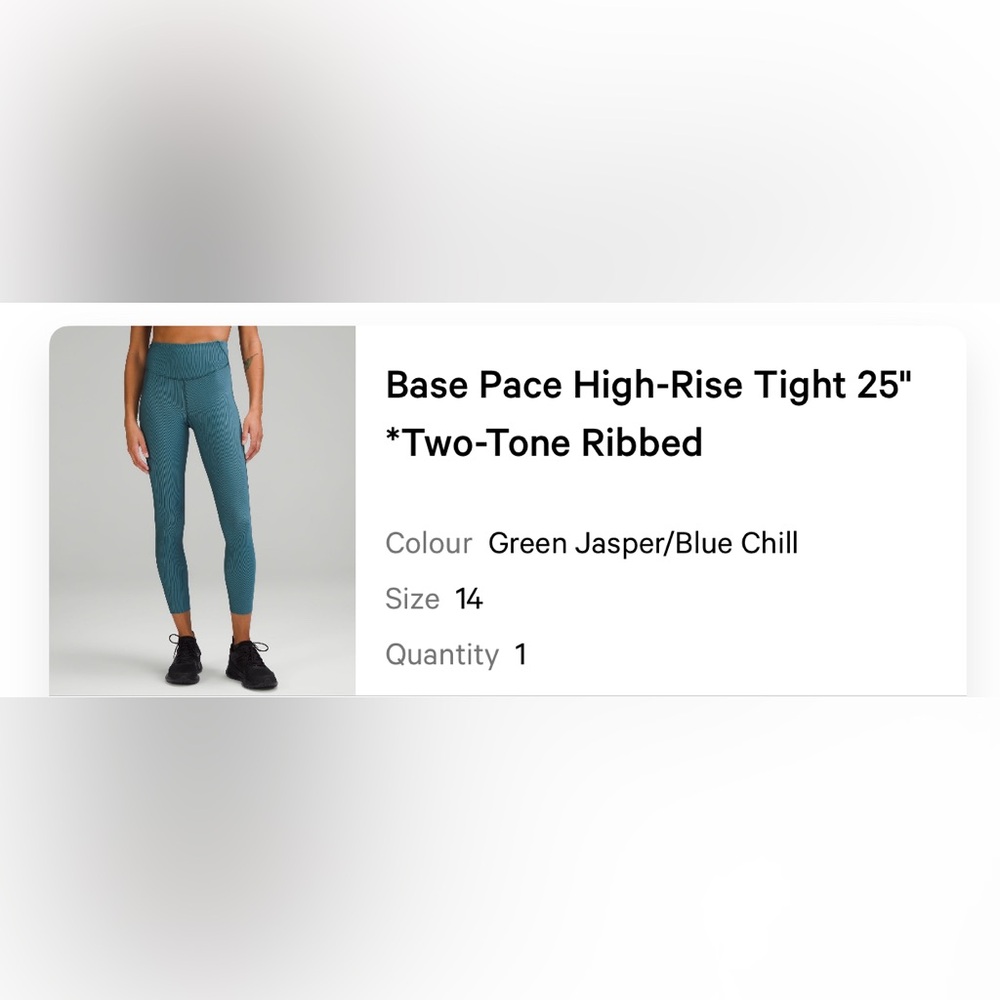Screen dimensions: 1000x1000
Task: Click the model's left black sneaker
Action: coord(184,659)
